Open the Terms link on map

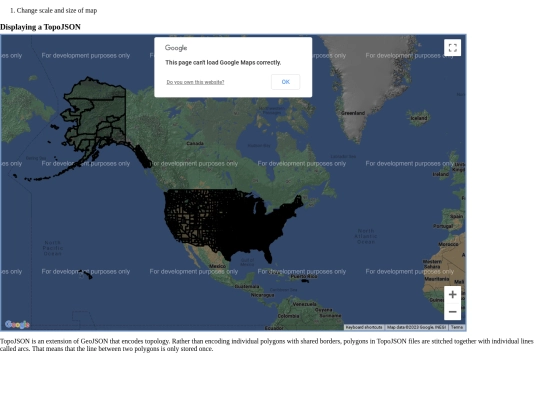point(457,327)
